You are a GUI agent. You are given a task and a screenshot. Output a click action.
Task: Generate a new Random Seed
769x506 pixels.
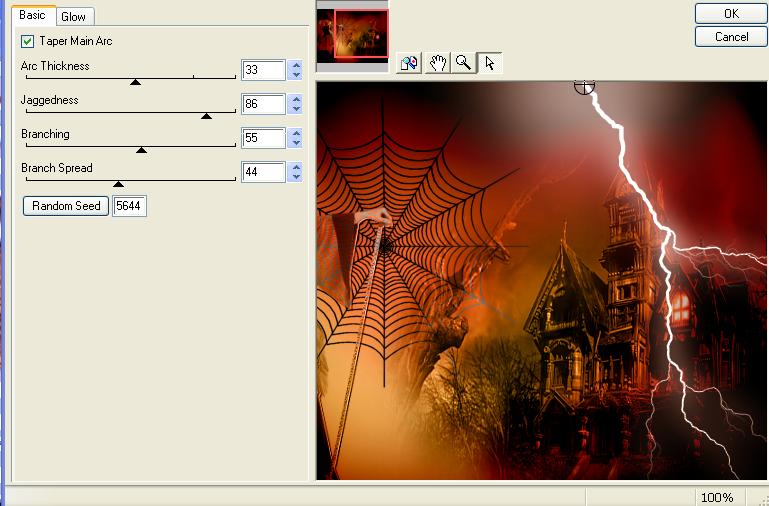[x=66, y=206]
